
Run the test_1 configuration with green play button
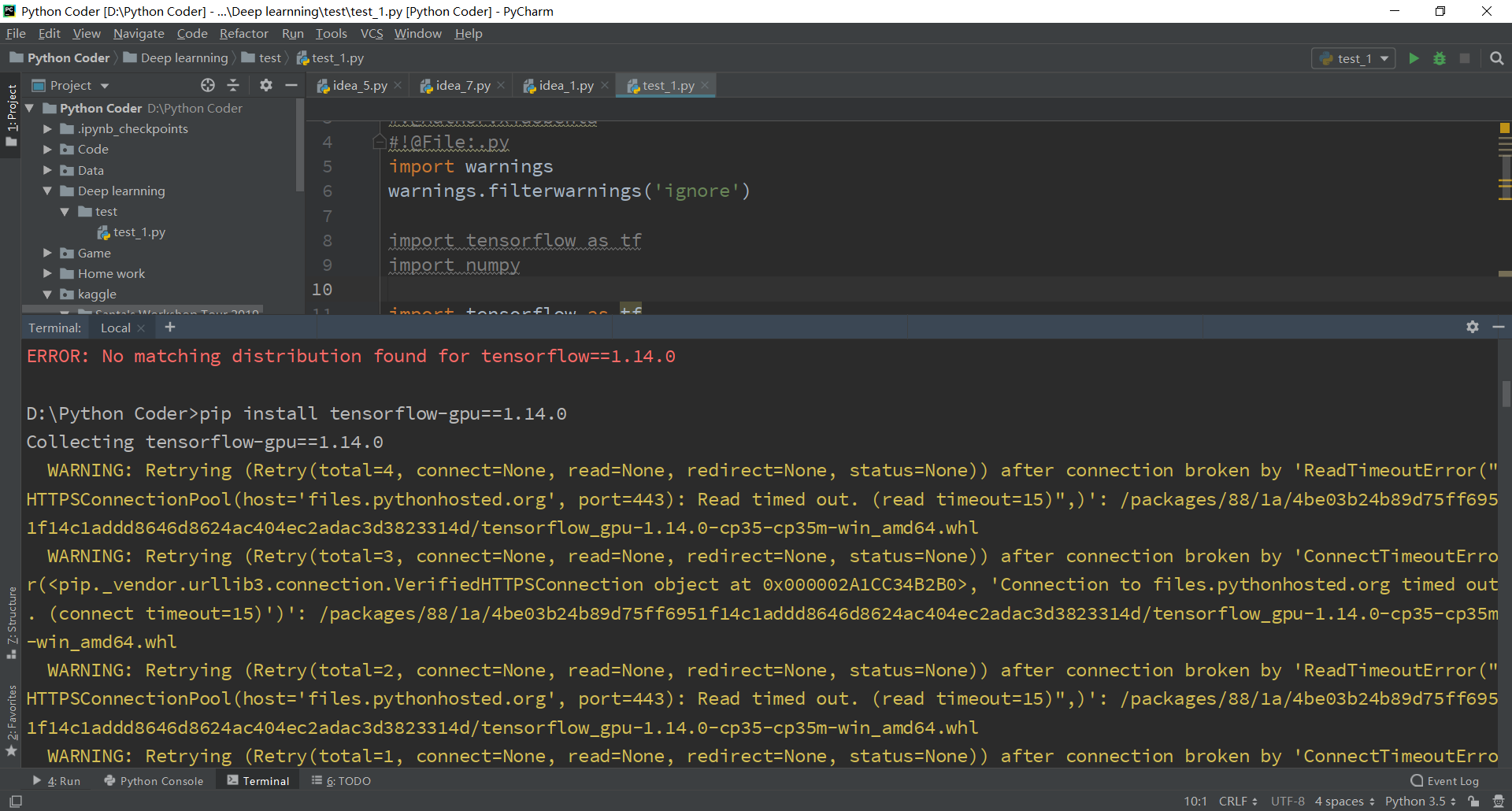click(1414, 58)
